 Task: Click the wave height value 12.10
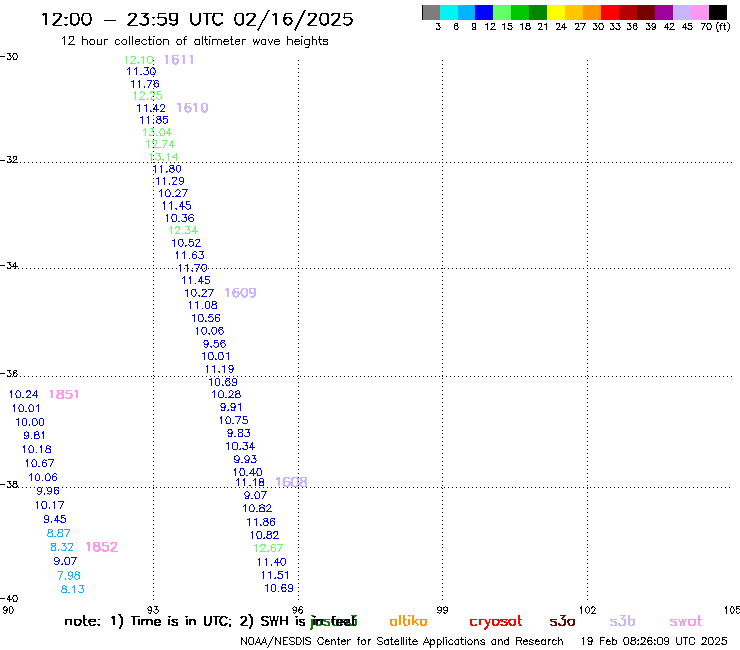139,60
